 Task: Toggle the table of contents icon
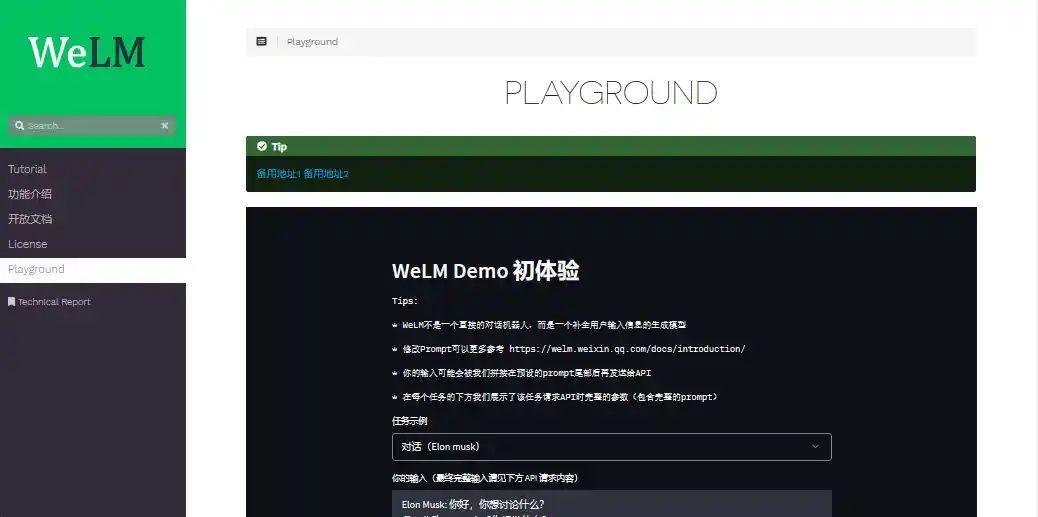point(261,42)
